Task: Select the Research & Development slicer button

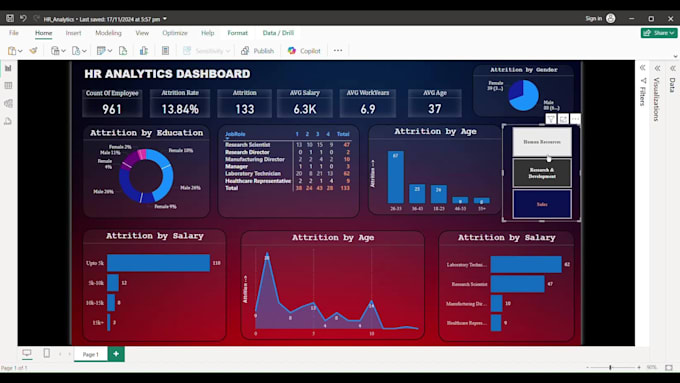Action: [542, 173]
